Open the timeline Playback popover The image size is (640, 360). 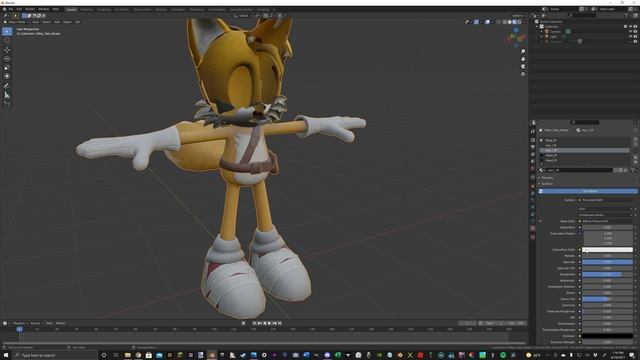[19, 323]
